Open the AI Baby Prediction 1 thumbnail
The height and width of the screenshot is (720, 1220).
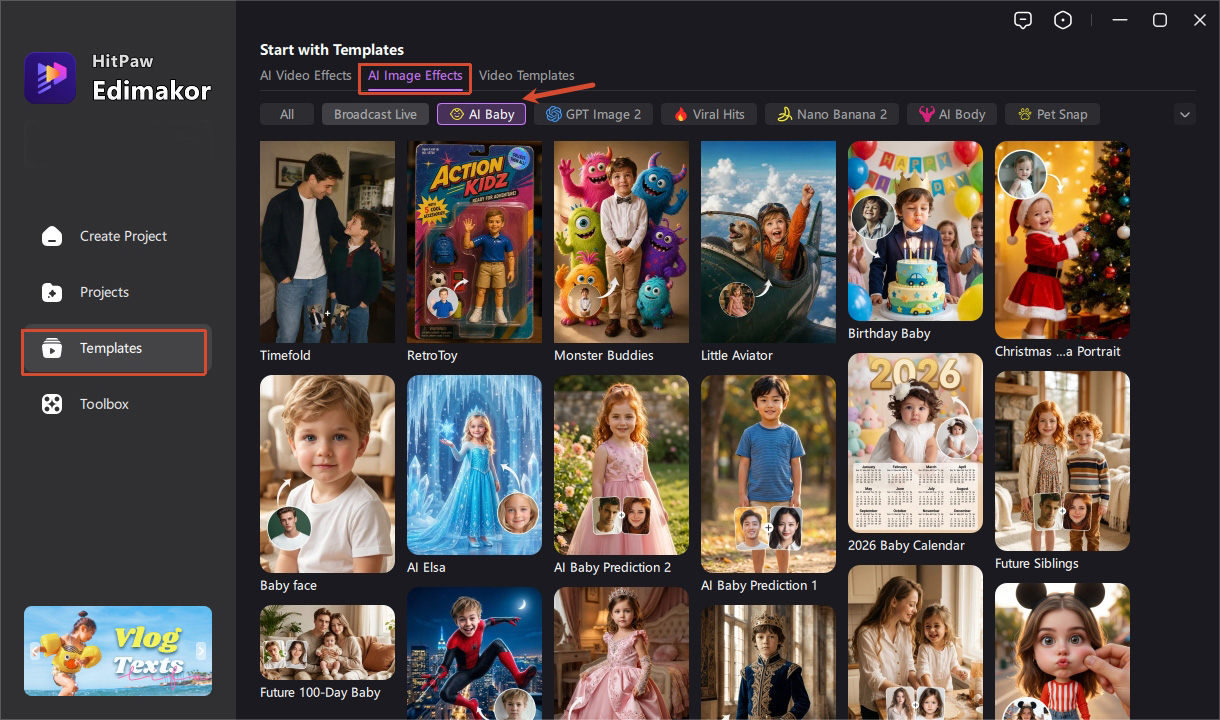(x=768, y=474)
